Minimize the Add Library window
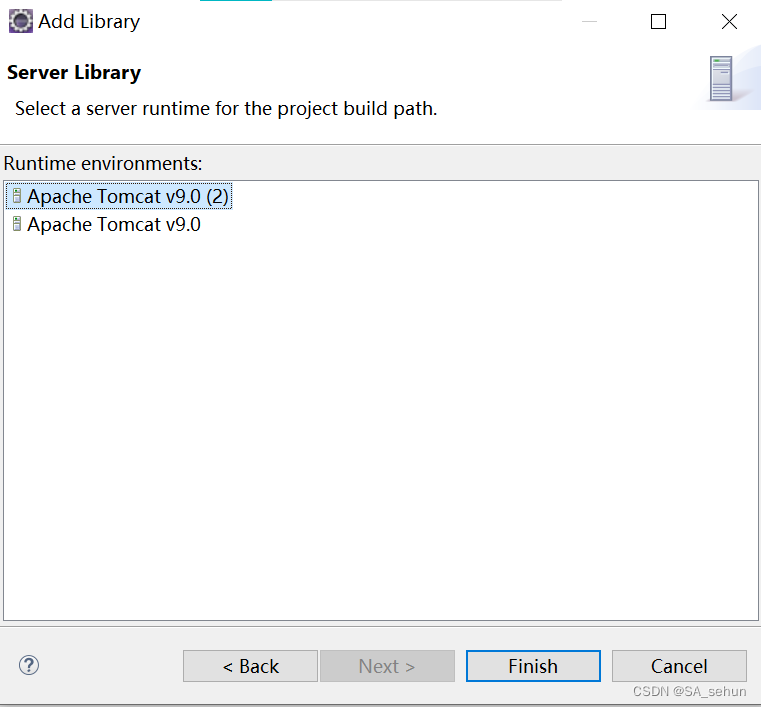This screenshot has height=707, width=761. 587,22
